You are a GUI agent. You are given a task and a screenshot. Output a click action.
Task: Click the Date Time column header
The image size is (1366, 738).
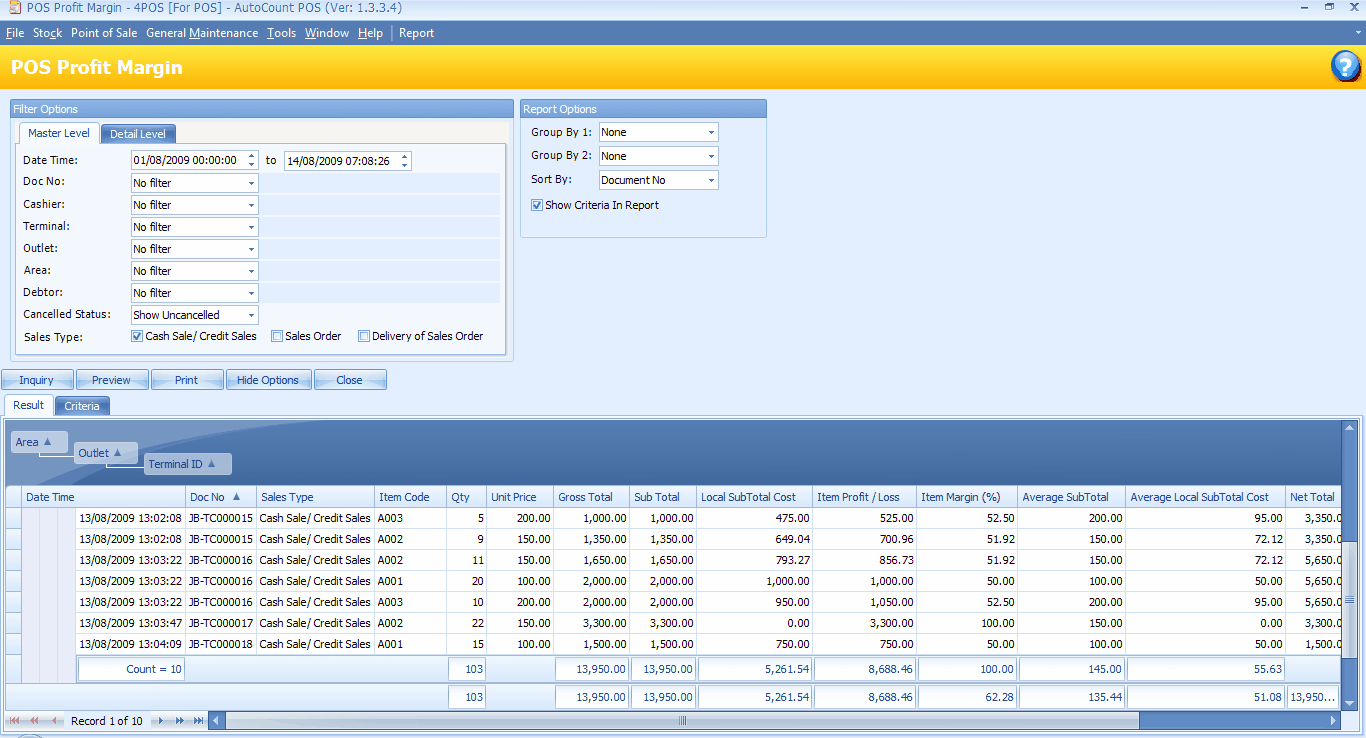pyautogui.click(x=104, y=497)
